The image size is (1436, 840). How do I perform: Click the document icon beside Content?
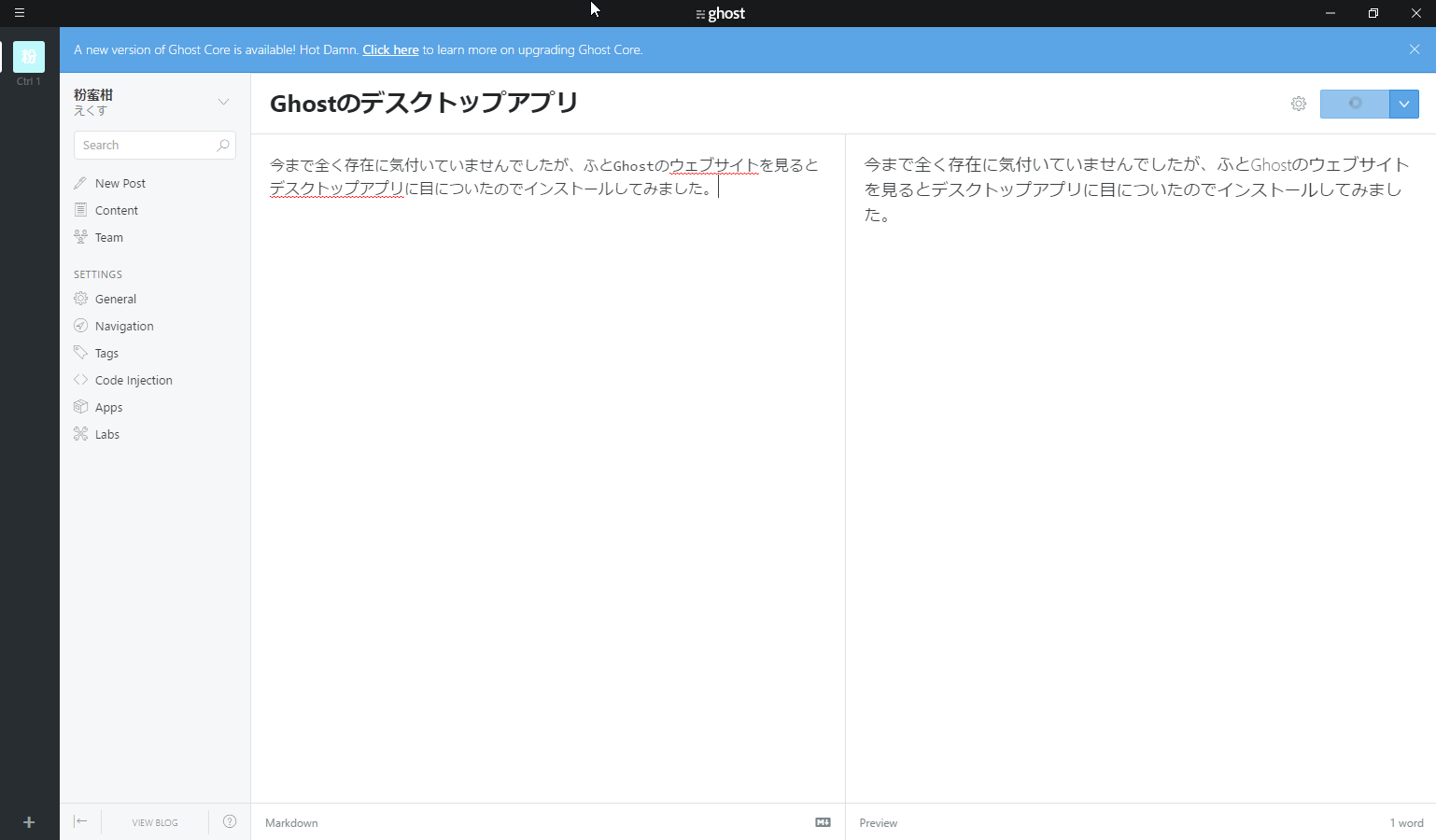tap(80, 210)
